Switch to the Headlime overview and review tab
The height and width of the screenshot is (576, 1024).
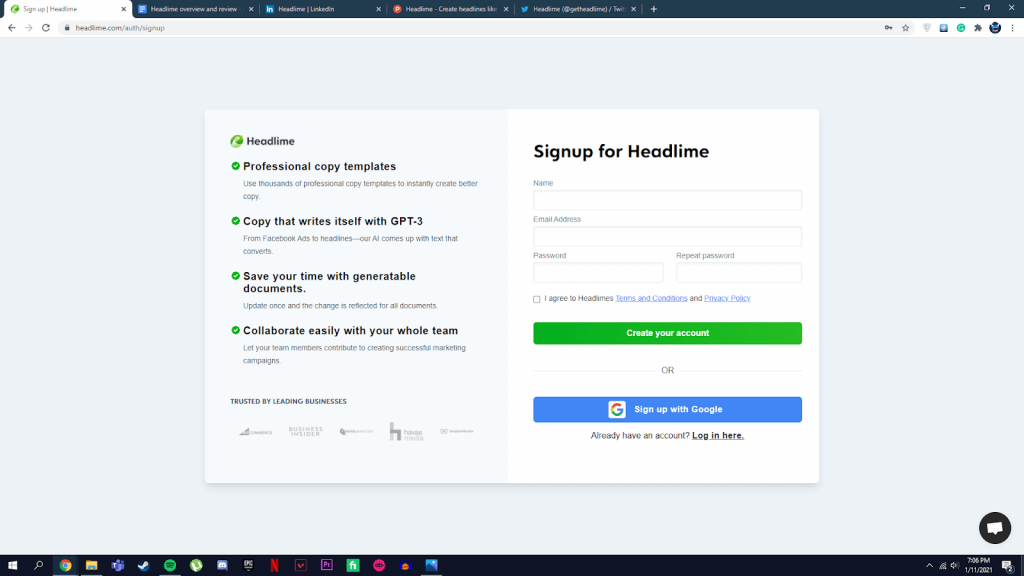[195, 9]
